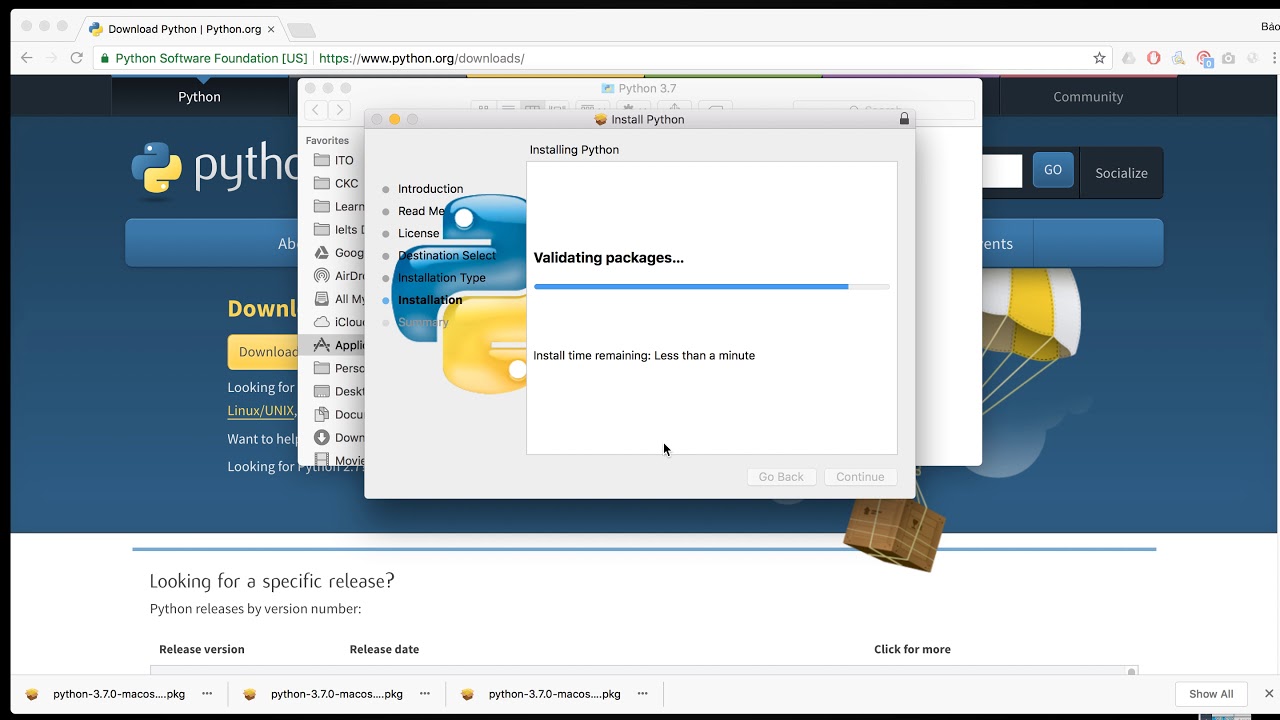Open a new Chrome tab
Image resolution: width=1280 pixels, height=720 pixels.
(x=301, y=30)
